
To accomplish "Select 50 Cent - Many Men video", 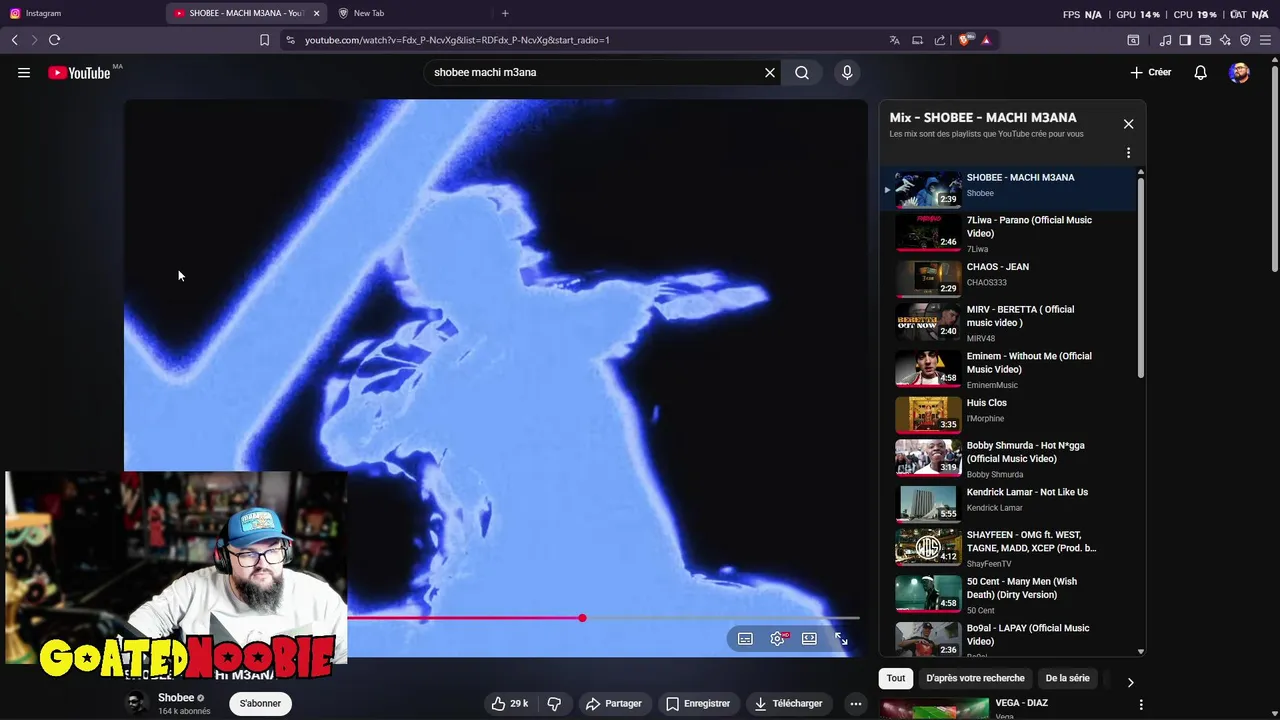I will pyautogui.click(x=1010, y=594).
